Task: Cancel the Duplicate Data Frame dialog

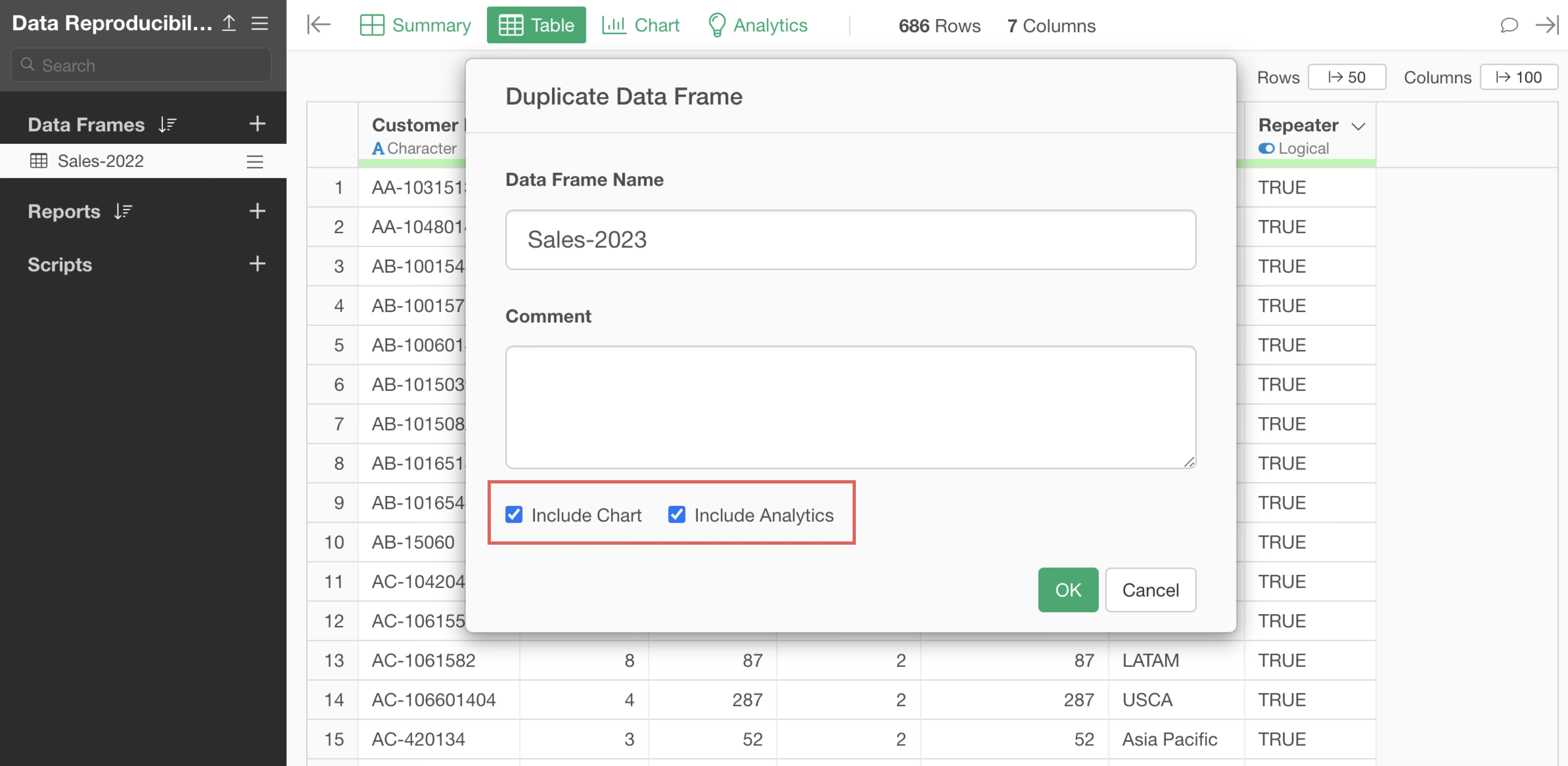Action: (x=1150, y=590)
